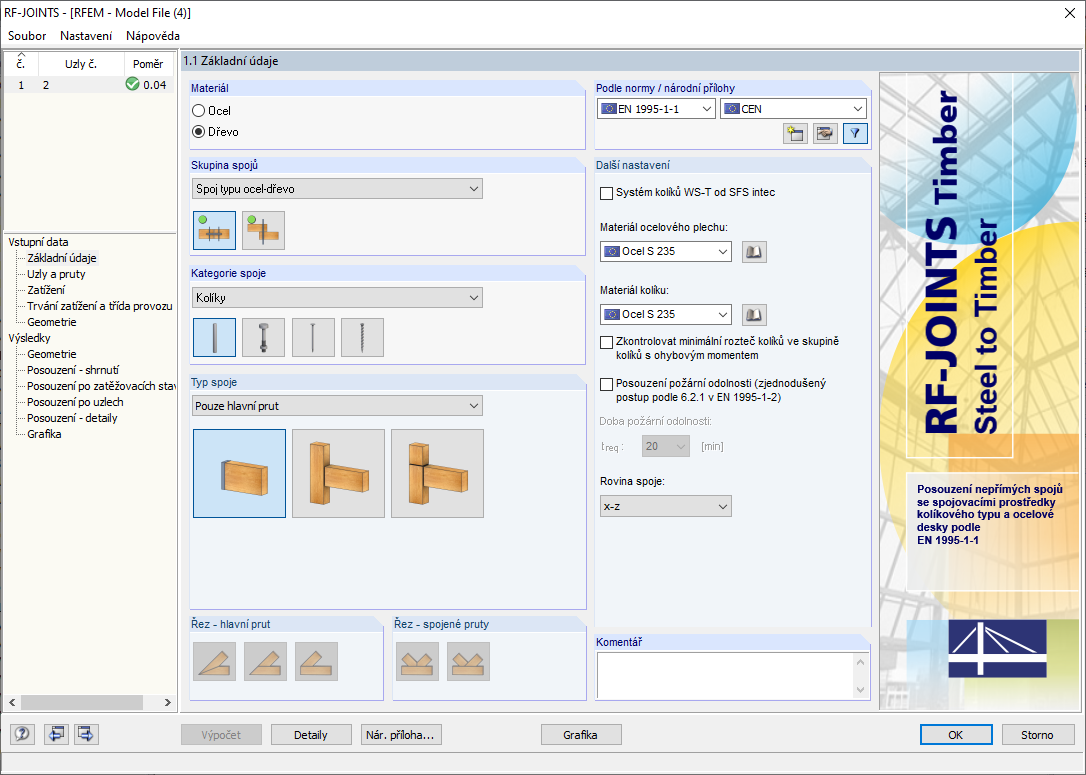Image resolution: width=1086 pixels, height=775 pixels.
Task: Select main member only joint type thumbnail
Action: tap(240, 474)
